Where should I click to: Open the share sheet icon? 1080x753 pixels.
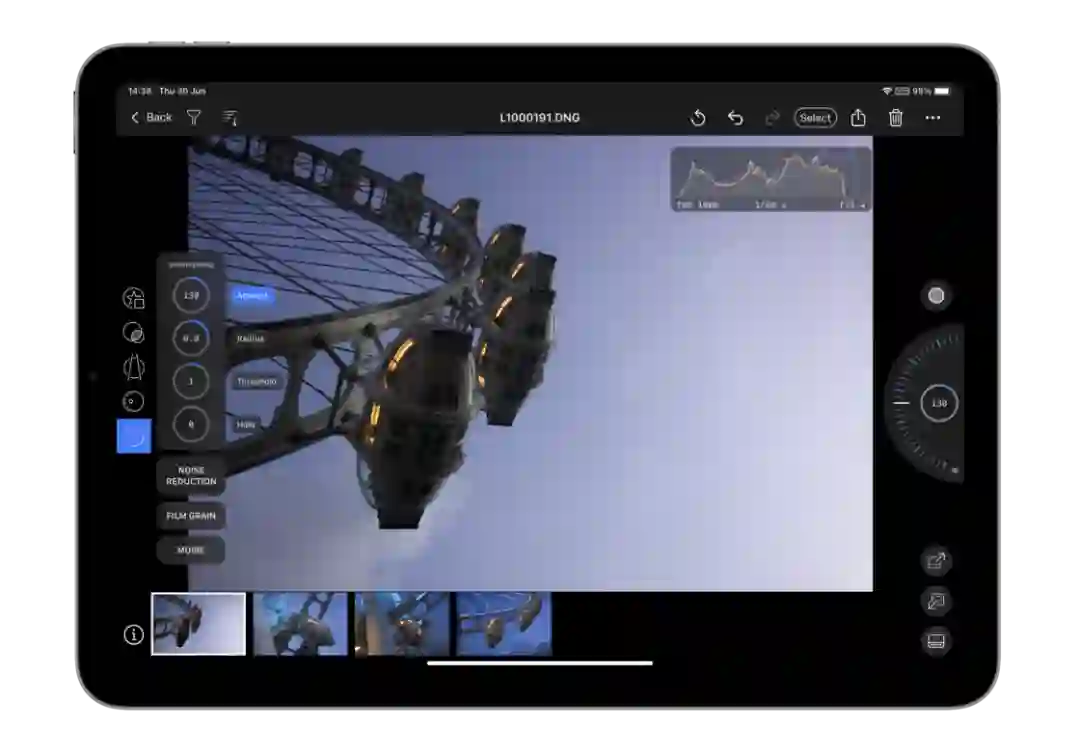[858, 118]
